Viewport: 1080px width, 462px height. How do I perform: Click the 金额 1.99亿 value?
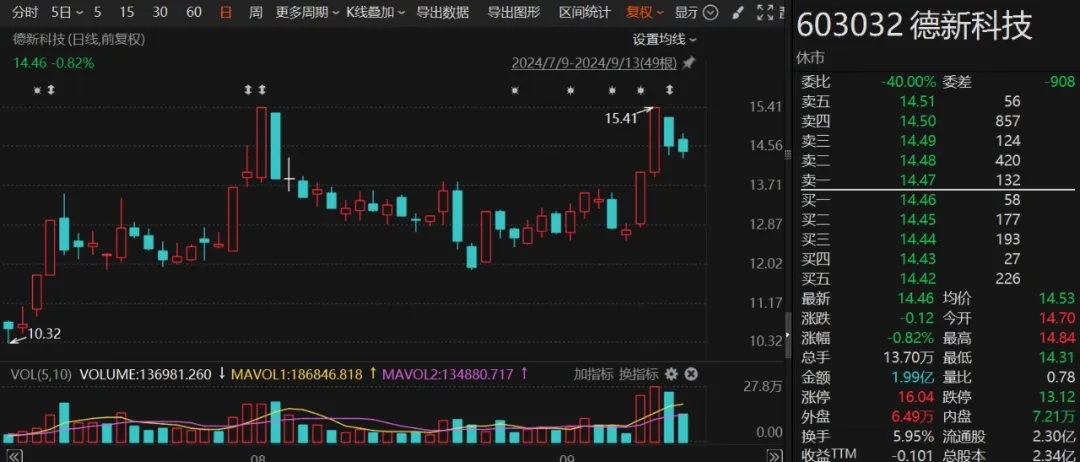pyautogui.click(x=913, y=377)
